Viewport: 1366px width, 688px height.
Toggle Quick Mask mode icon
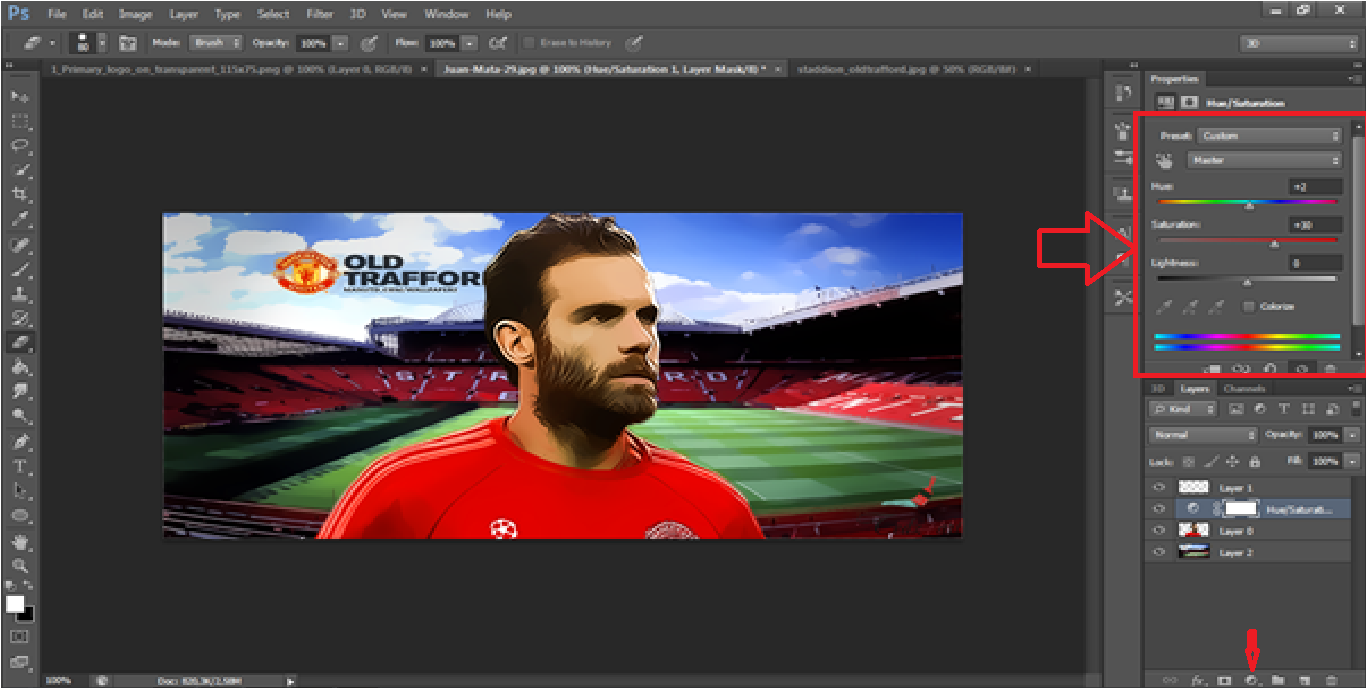point(19,636)
